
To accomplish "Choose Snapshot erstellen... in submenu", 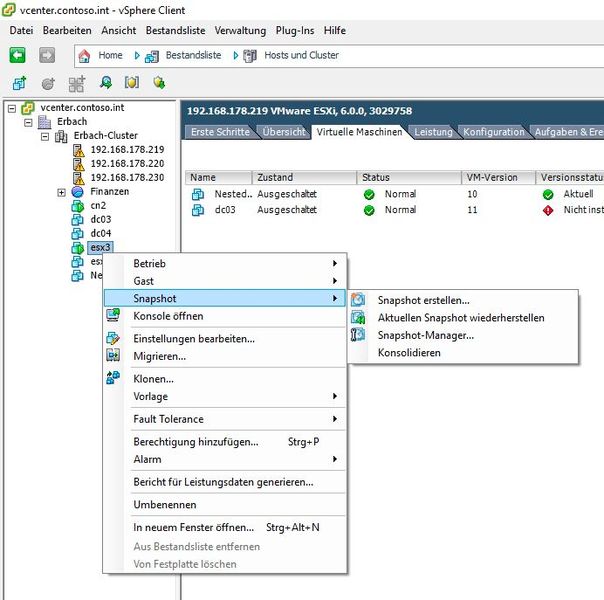I will point(463,300).
